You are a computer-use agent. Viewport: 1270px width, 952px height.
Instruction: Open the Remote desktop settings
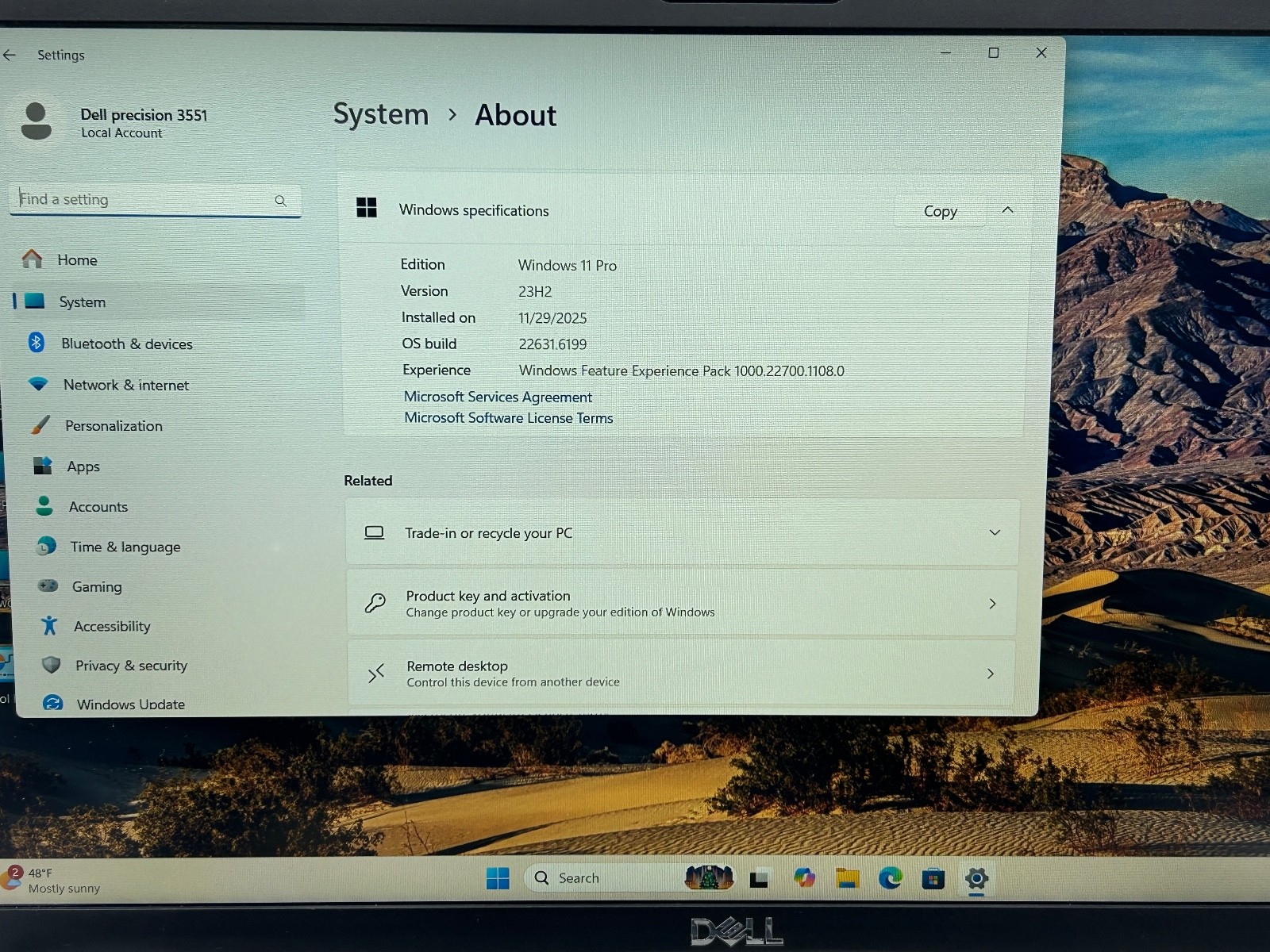coord(682,674)
